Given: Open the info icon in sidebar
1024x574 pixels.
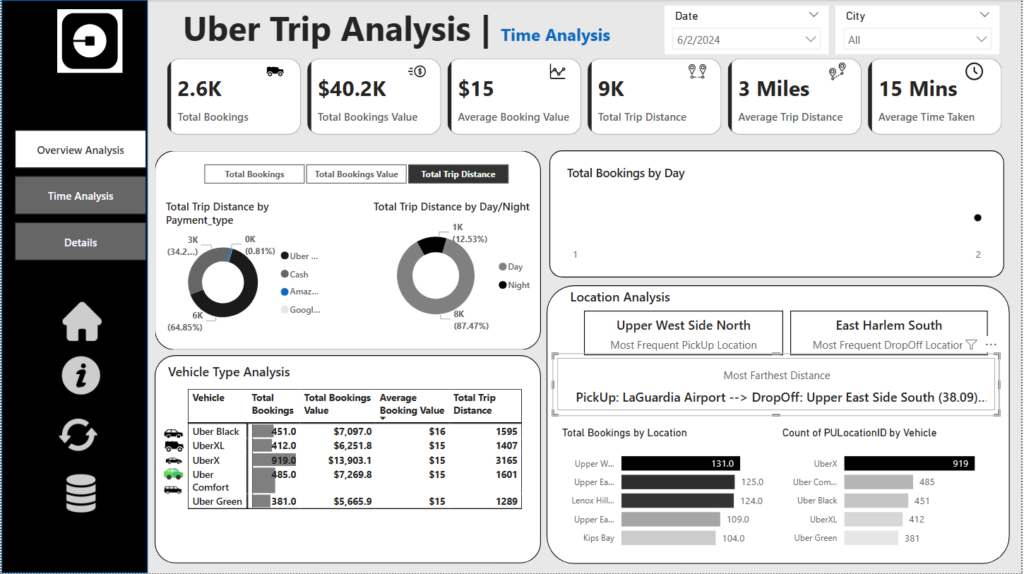Looking at the screenshot, I should click(x=81, y=376).
